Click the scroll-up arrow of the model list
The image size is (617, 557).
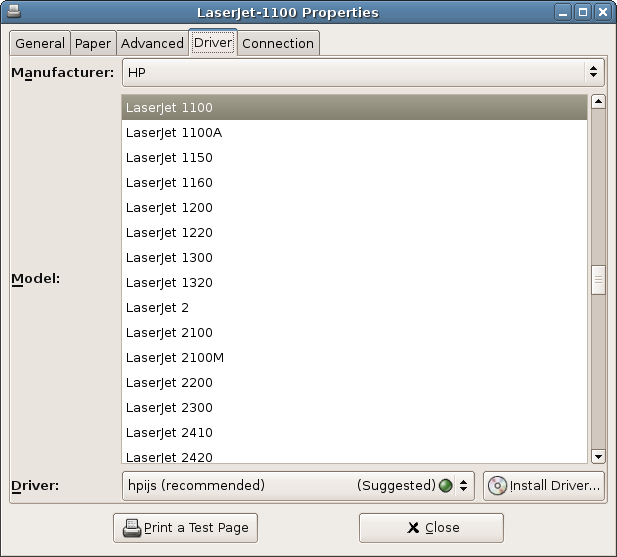point(598,101)
